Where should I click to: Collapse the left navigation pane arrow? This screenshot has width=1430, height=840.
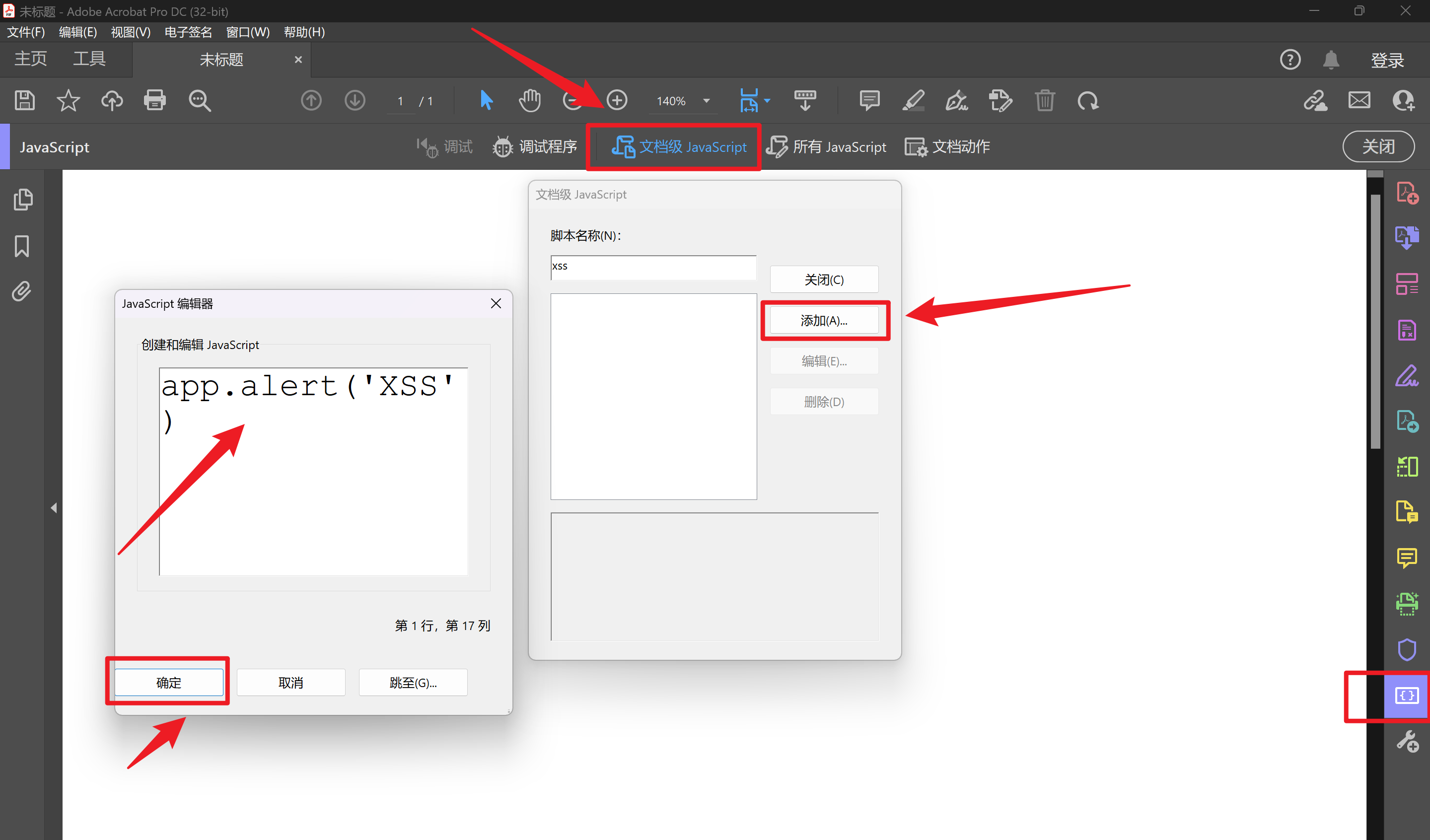[54, 507]
